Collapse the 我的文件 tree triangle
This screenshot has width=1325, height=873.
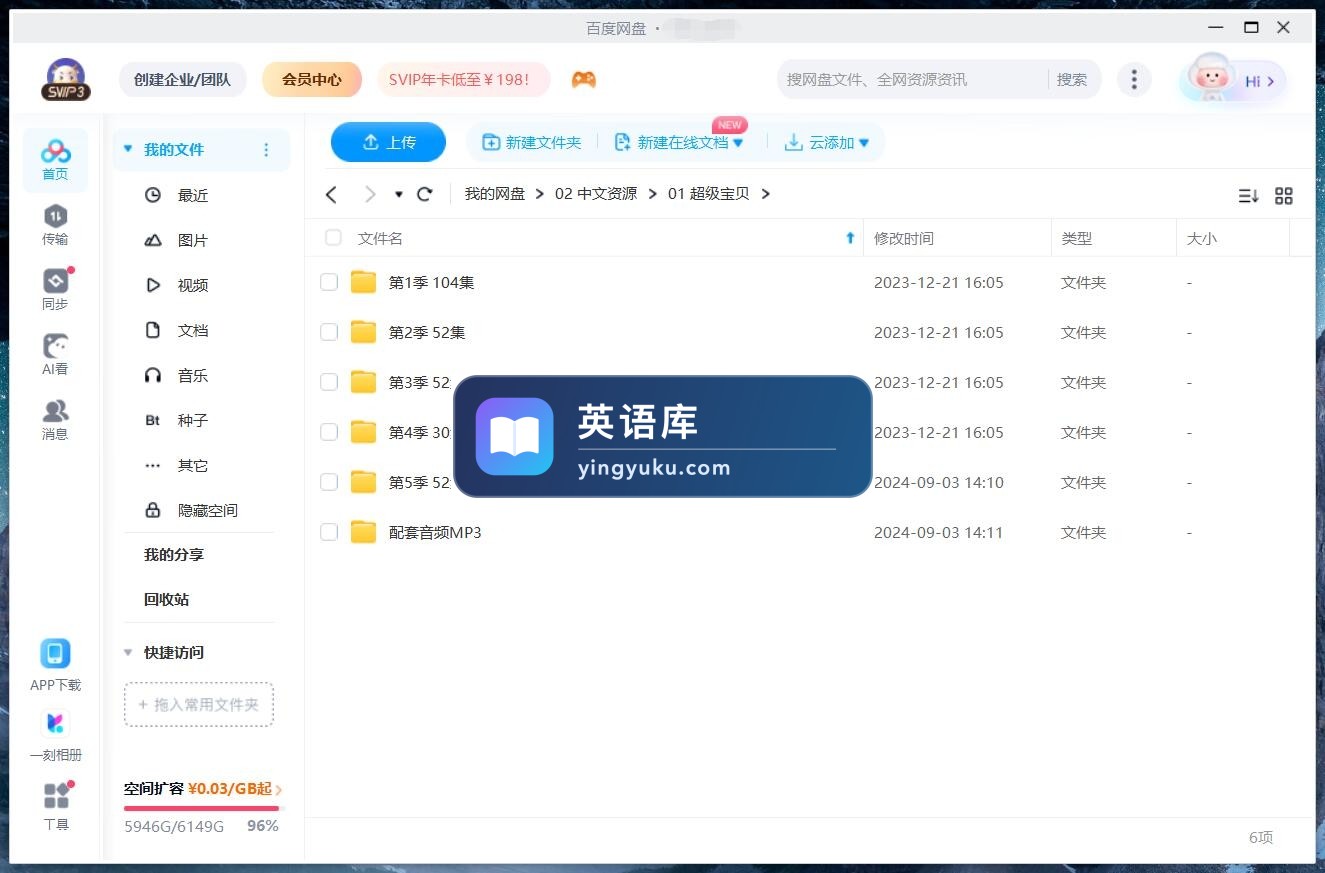tap(128, 149)
